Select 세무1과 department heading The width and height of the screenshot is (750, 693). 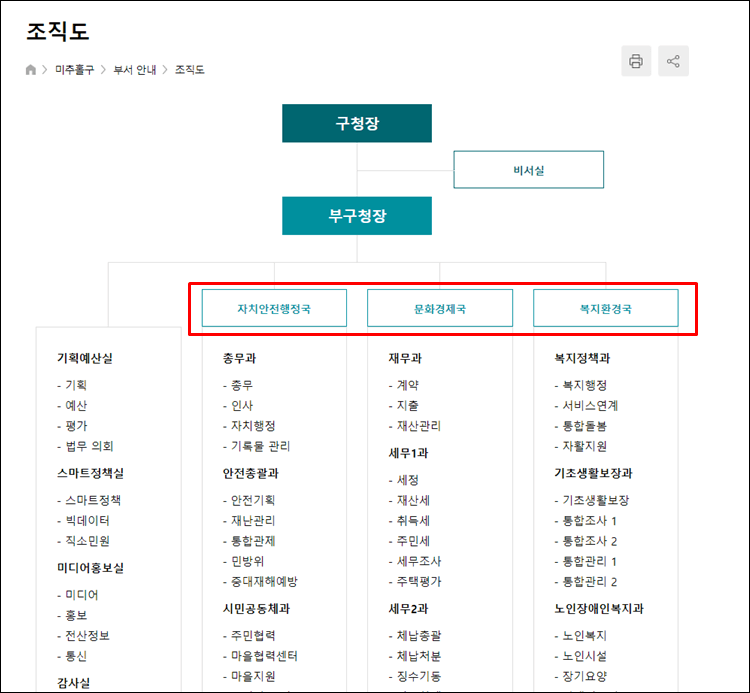pyautogui.click(x=408, y=453)
